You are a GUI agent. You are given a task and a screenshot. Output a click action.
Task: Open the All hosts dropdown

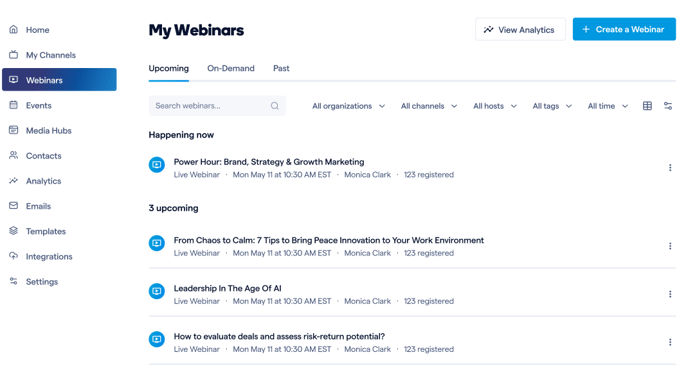coord(494,106)
